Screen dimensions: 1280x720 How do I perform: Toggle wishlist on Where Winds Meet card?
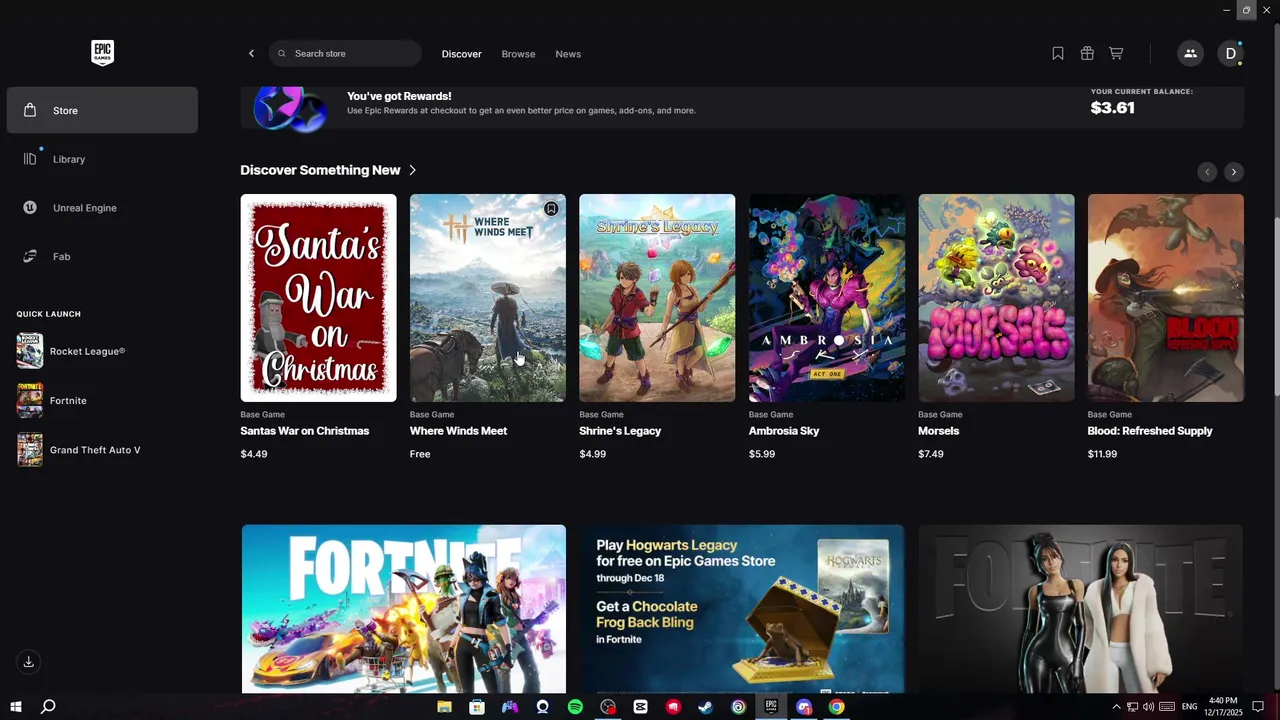click(551, 209)
